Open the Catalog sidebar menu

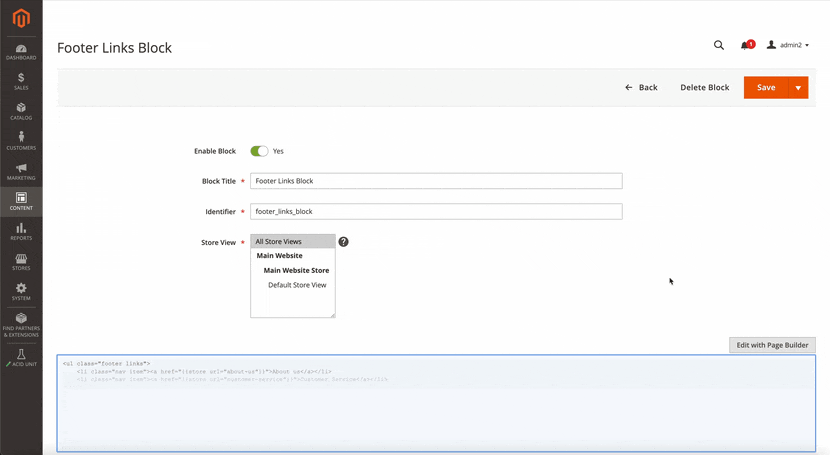[x=21, y=112]
